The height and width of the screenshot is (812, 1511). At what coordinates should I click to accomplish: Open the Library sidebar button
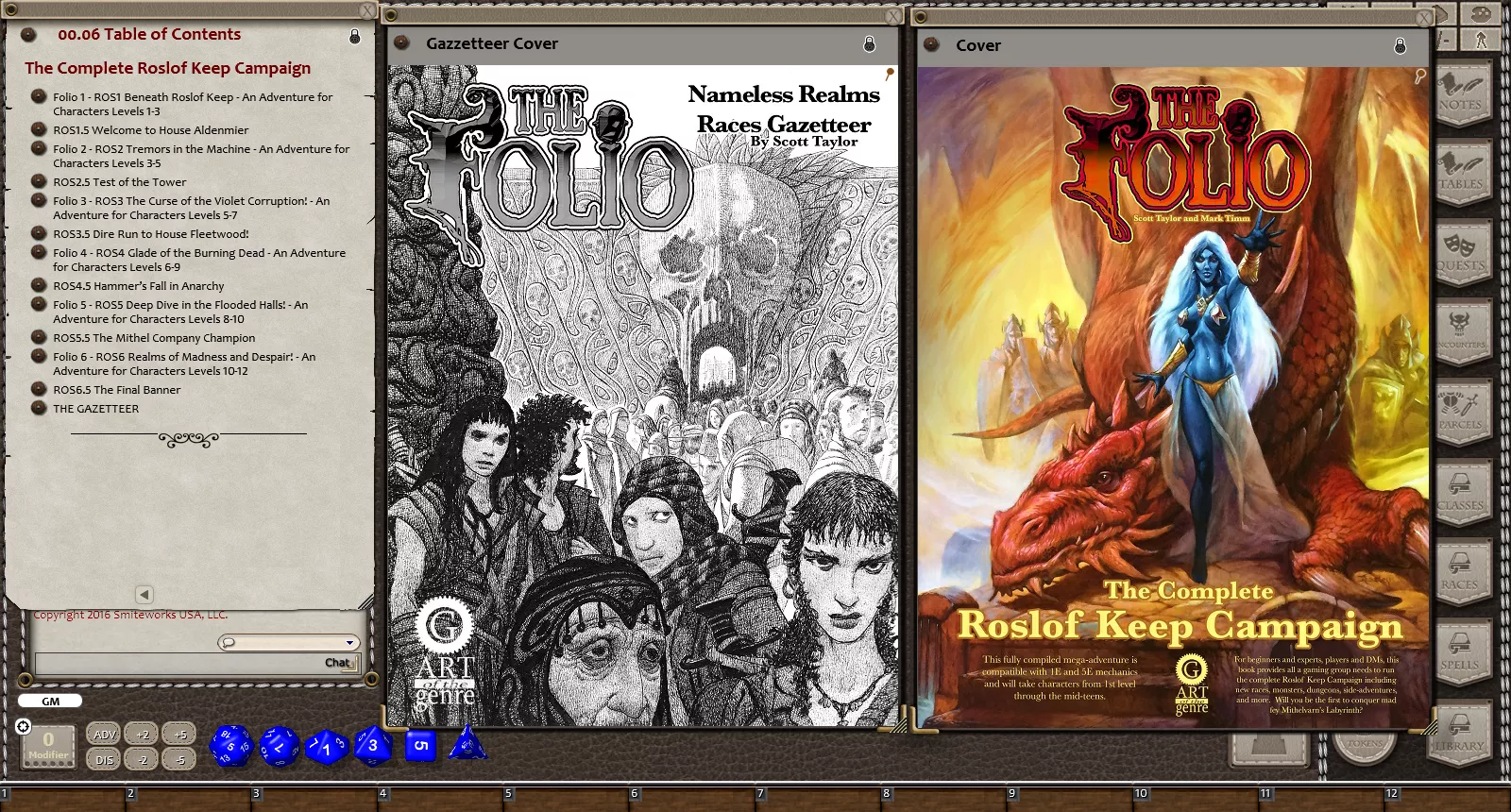coord(1461,734)
